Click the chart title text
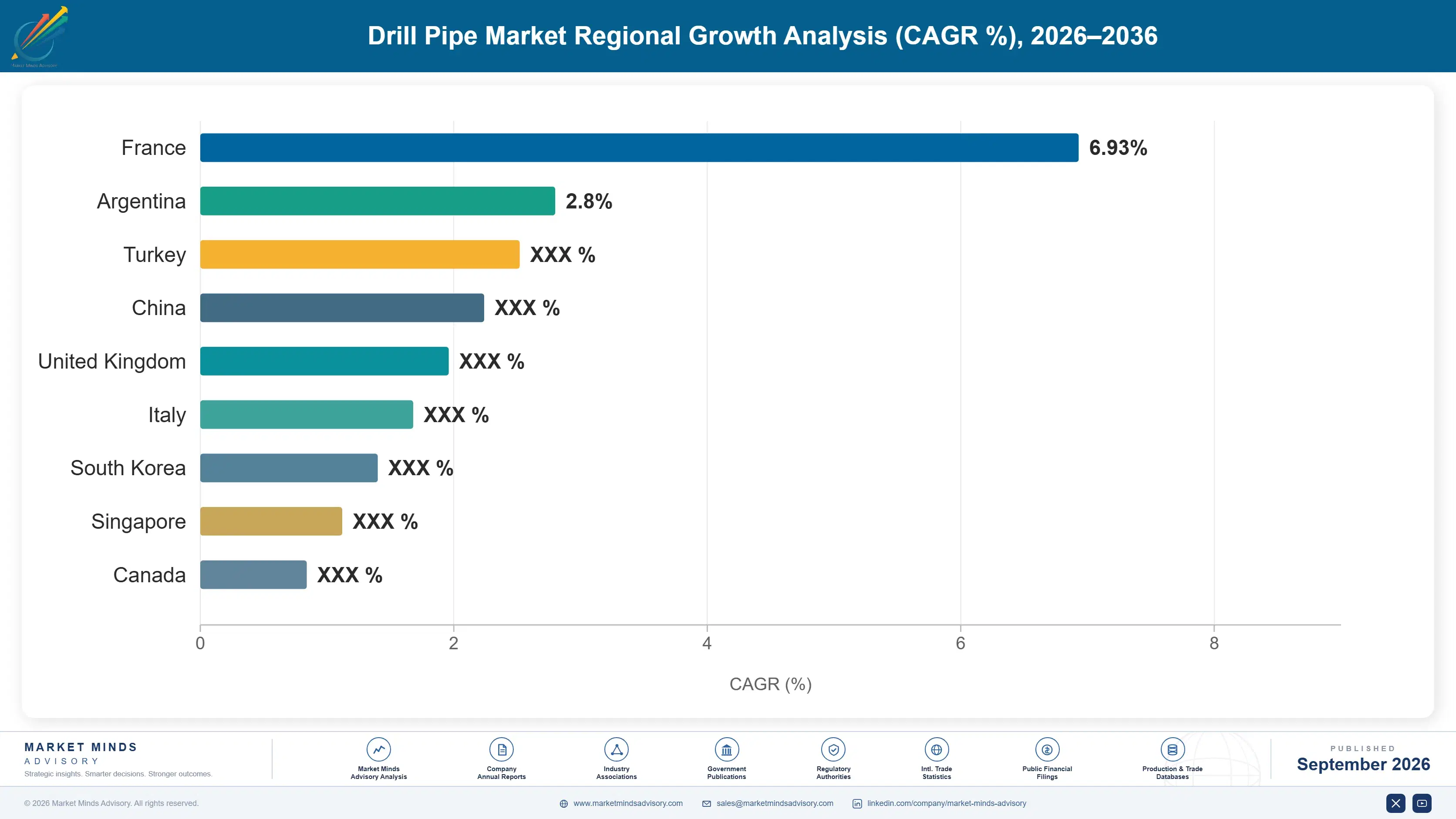The width and height of the screenshot is (1456, 819). click(x=762, y=36)
